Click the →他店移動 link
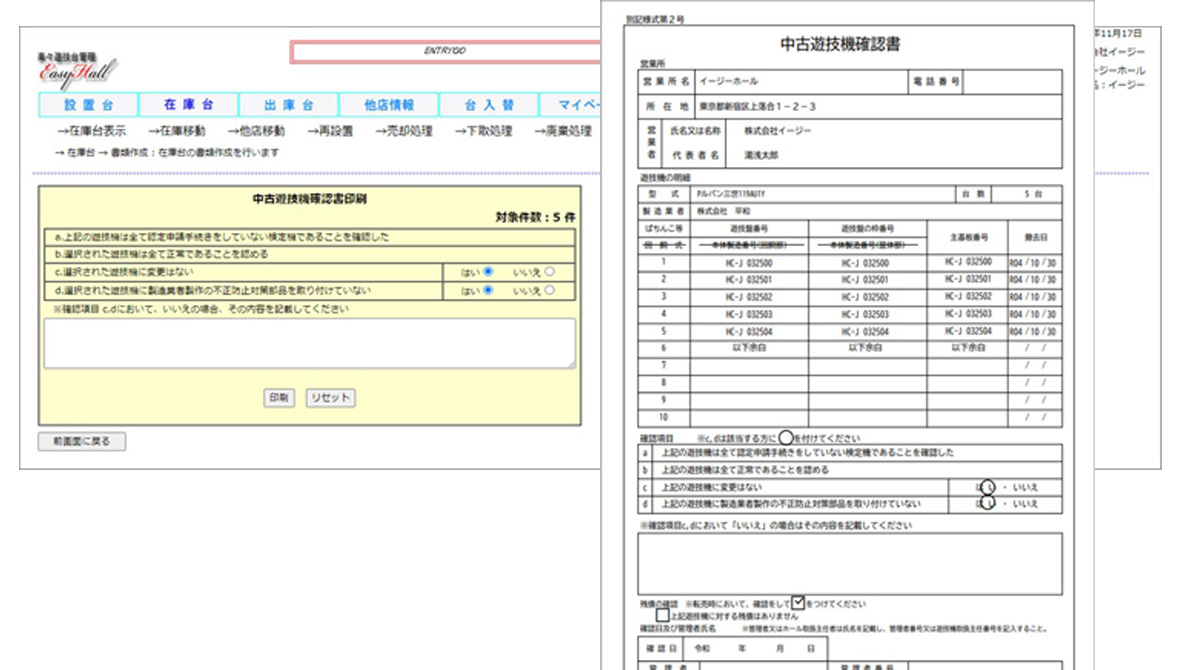 point(255,131)
